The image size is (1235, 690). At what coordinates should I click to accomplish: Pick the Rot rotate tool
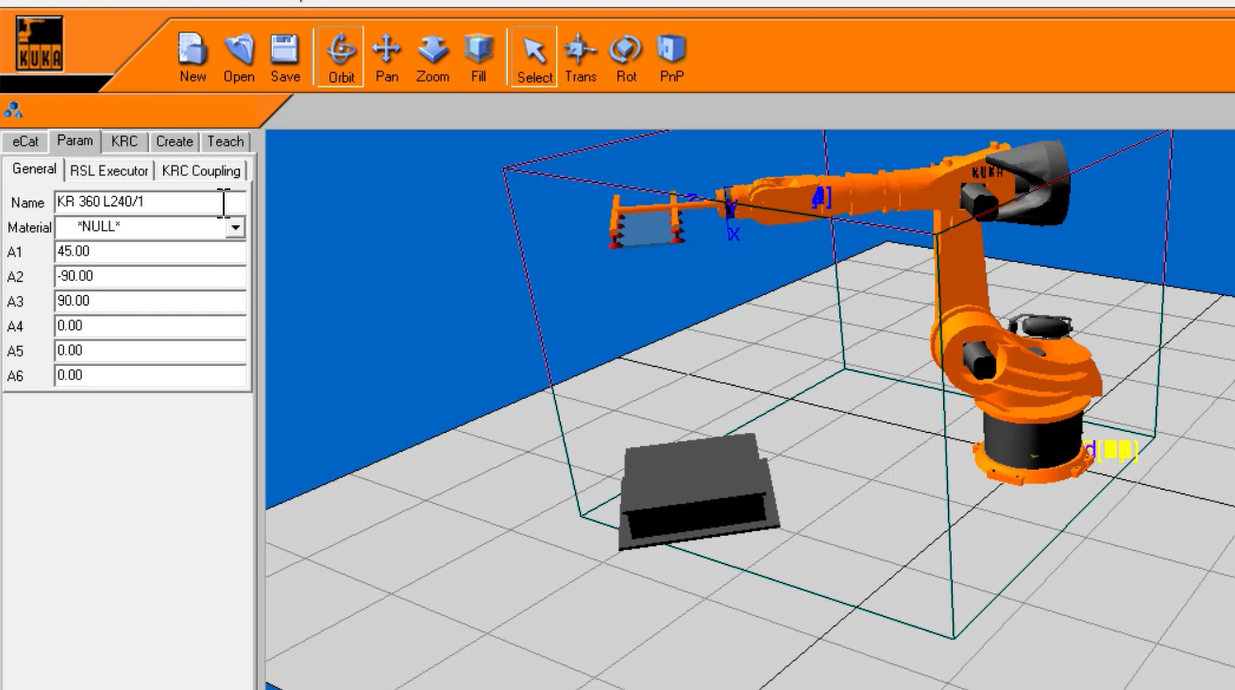pos(626,57)
